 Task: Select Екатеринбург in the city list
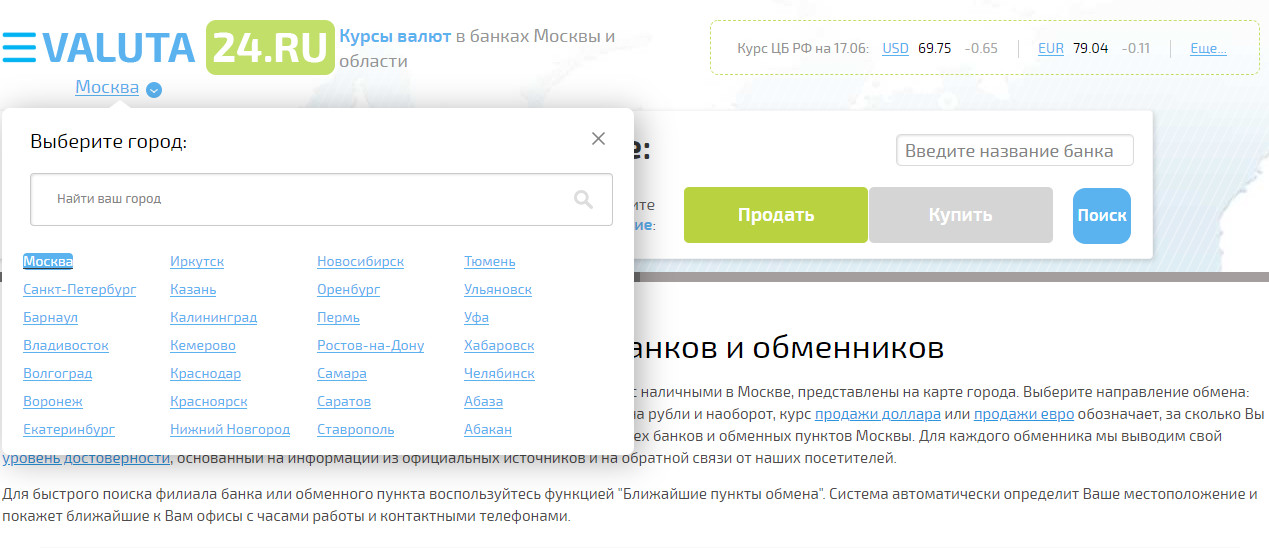69,430
